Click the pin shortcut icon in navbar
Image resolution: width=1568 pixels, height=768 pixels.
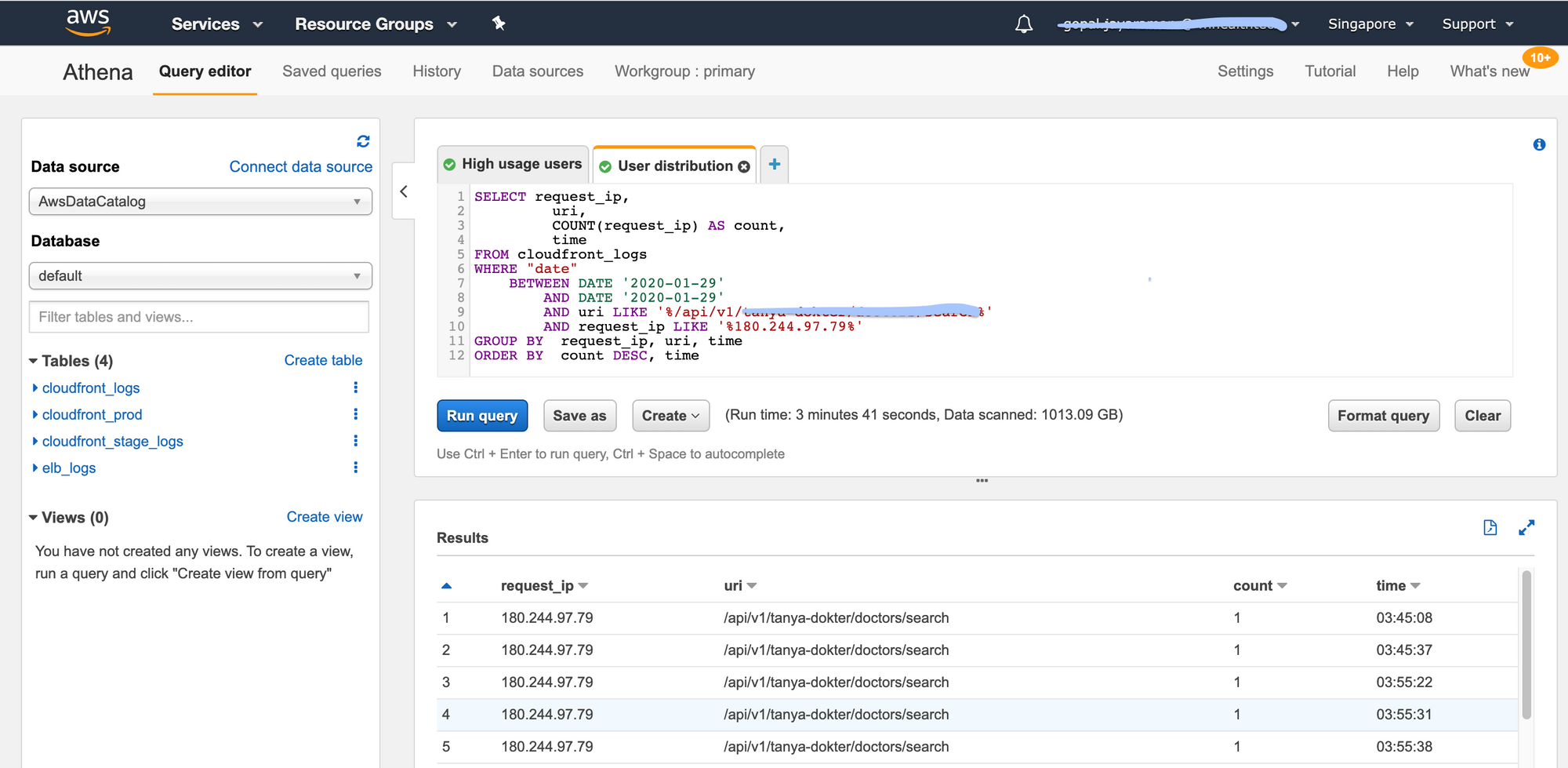click(x=499, y=24)
